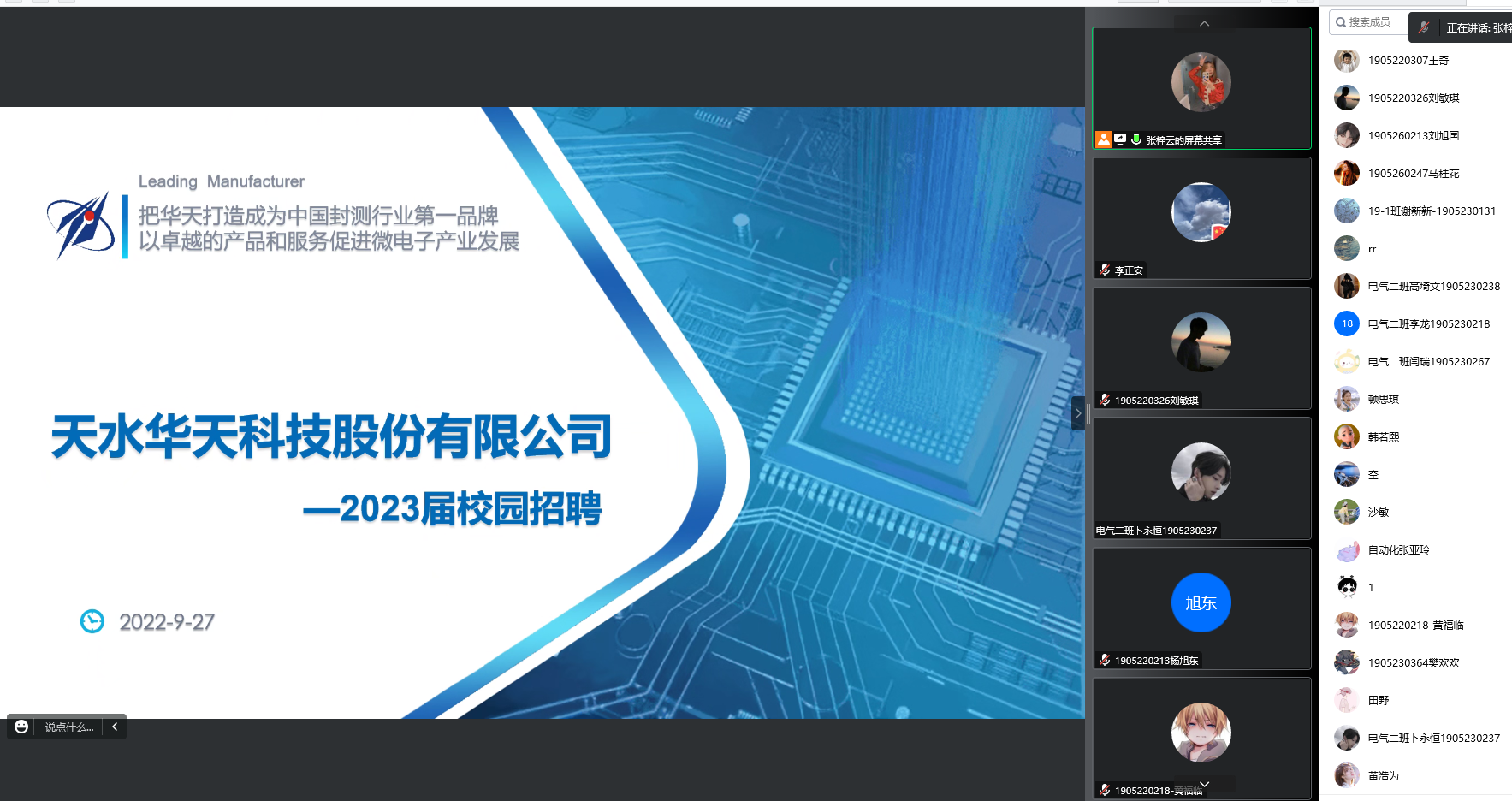The image size is (1512, 801).
Task: Select member 韩若熙 in the participant list
Action: (x=1383, y=437)
